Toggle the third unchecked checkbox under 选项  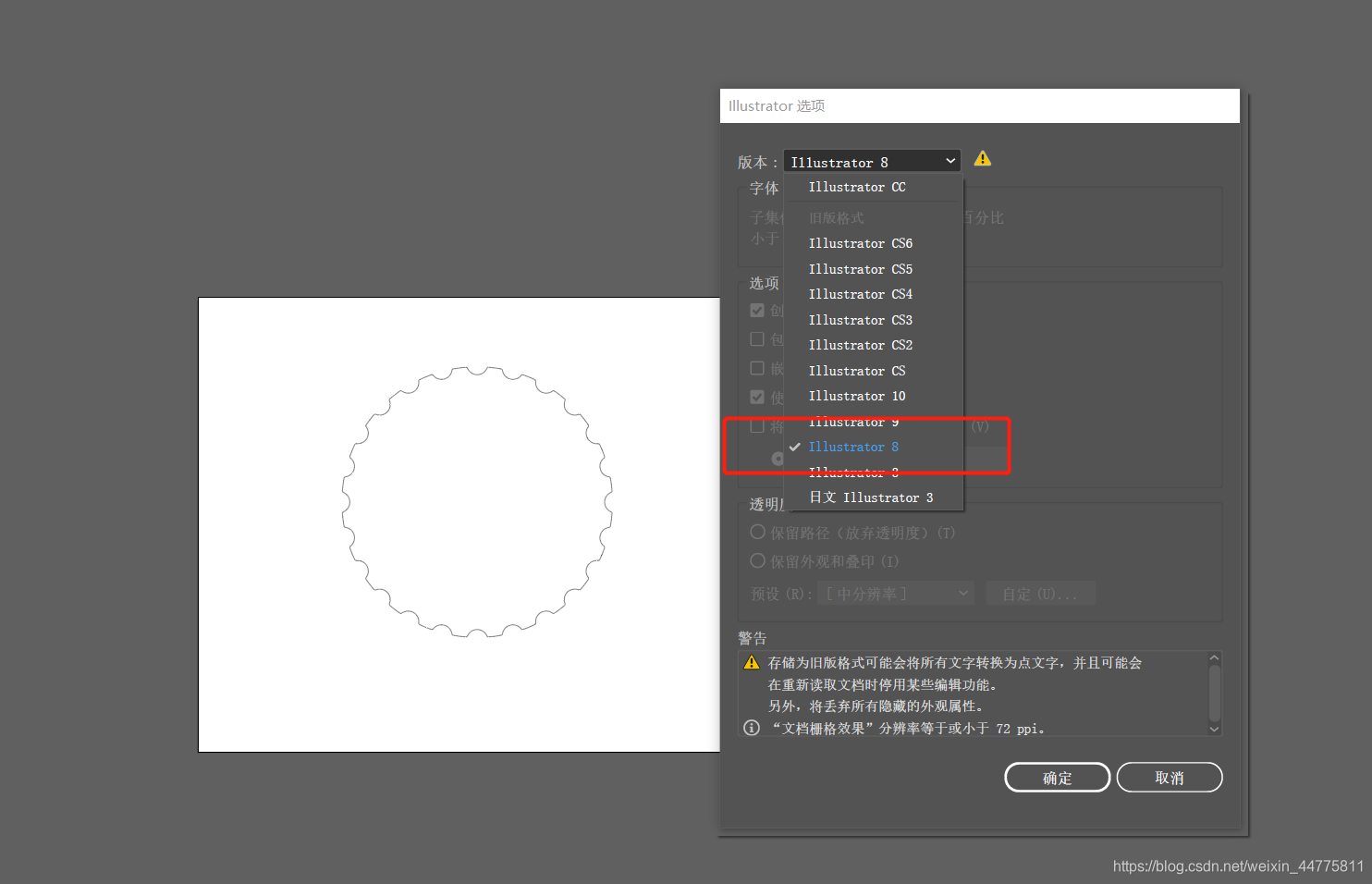point(757,368)
